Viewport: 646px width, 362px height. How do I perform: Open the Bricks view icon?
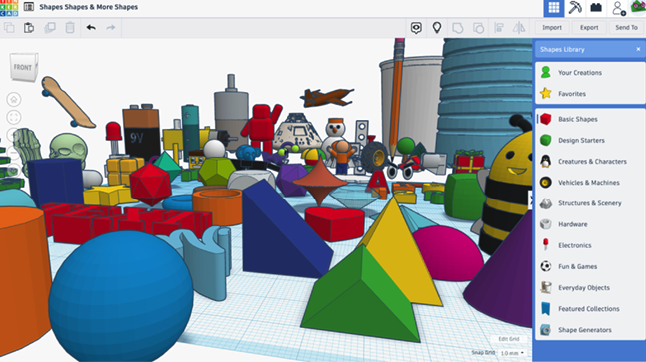pos(596,7)
